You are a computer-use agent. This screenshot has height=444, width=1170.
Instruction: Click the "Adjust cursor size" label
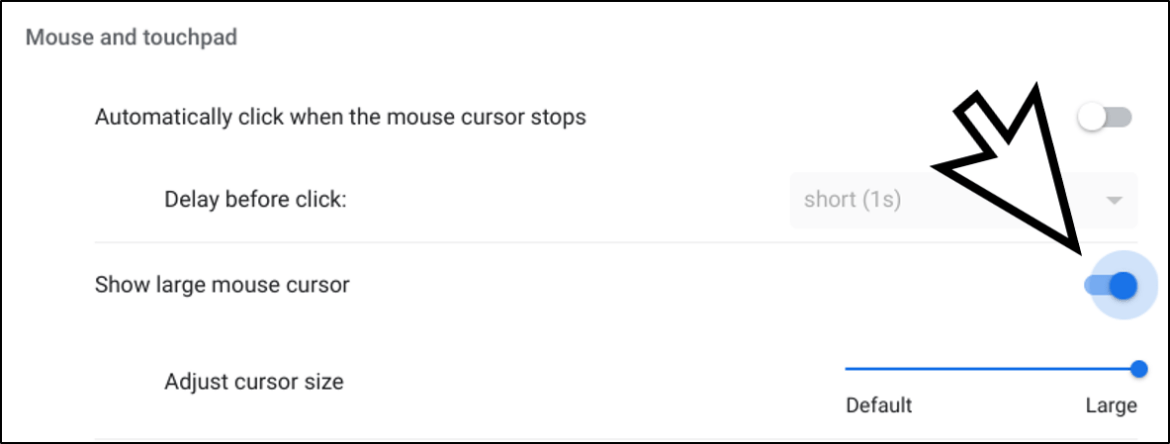tap(254, 381)
